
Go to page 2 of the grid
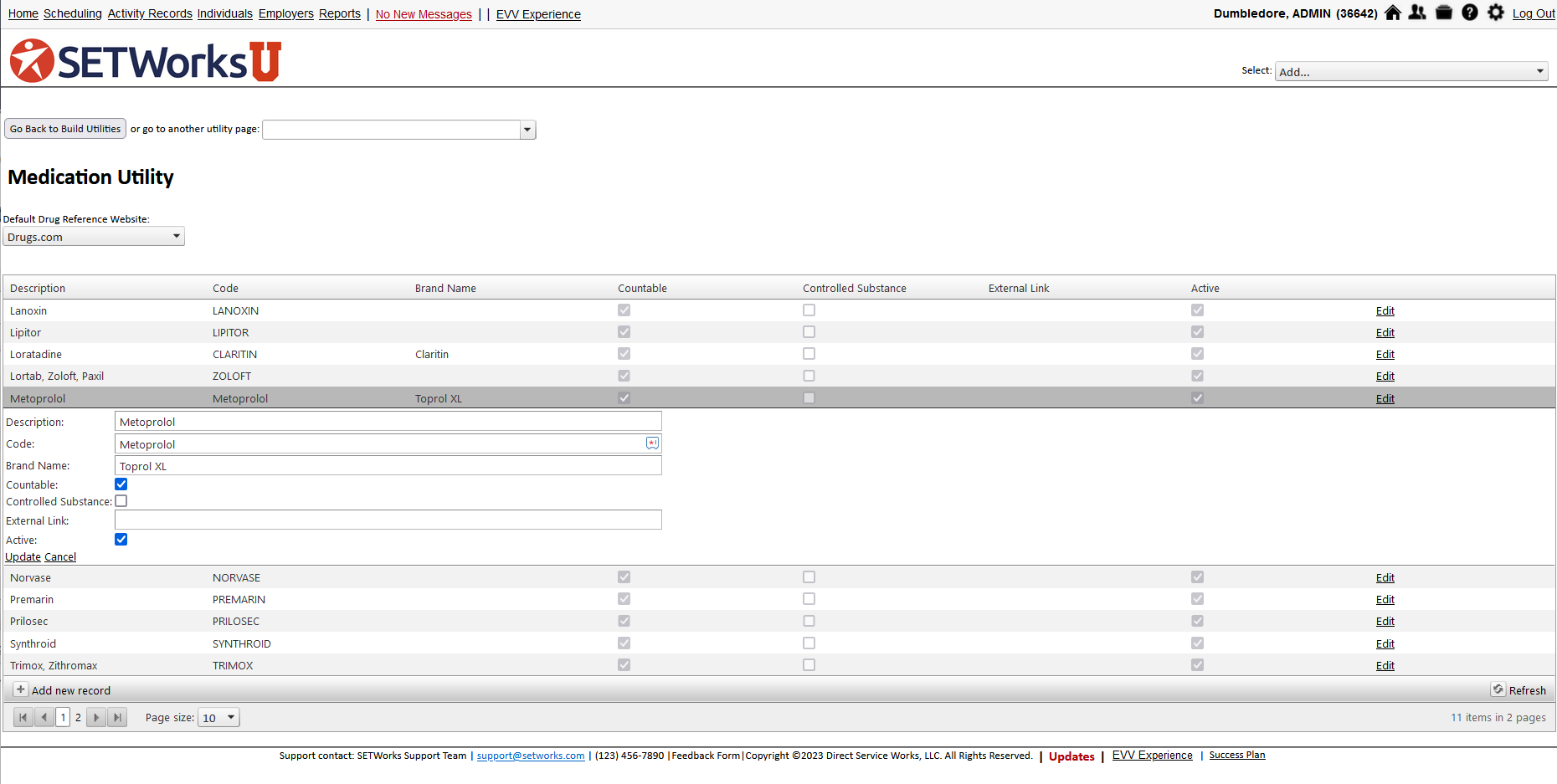pos(79,718)
